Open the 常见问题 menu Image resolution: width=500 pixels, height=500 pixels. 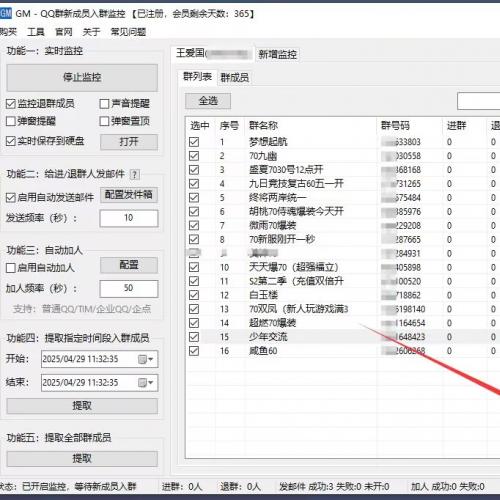[x=128, y=32]
